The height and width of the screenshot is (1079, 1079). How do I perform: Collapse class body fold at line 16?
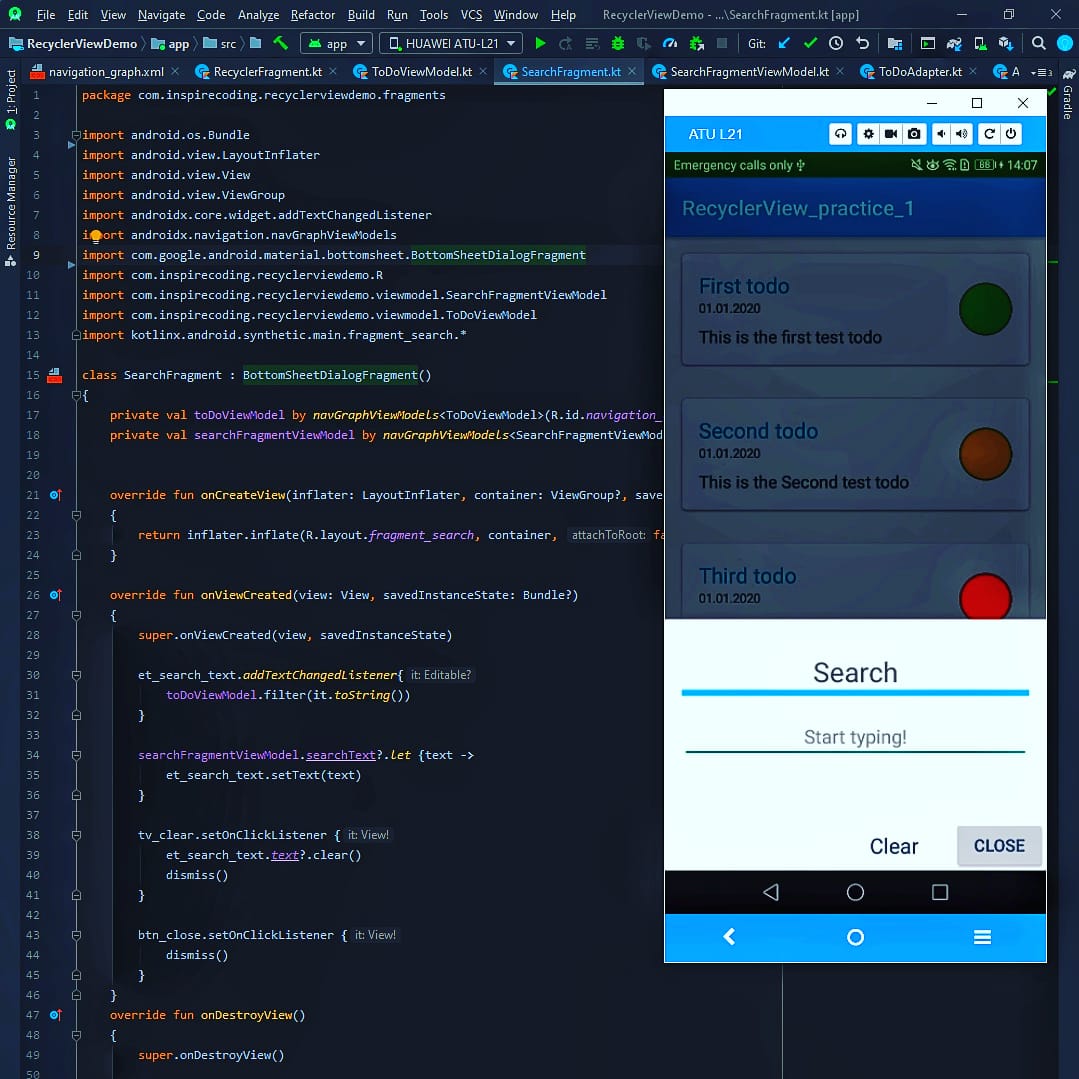click(76, 395)
